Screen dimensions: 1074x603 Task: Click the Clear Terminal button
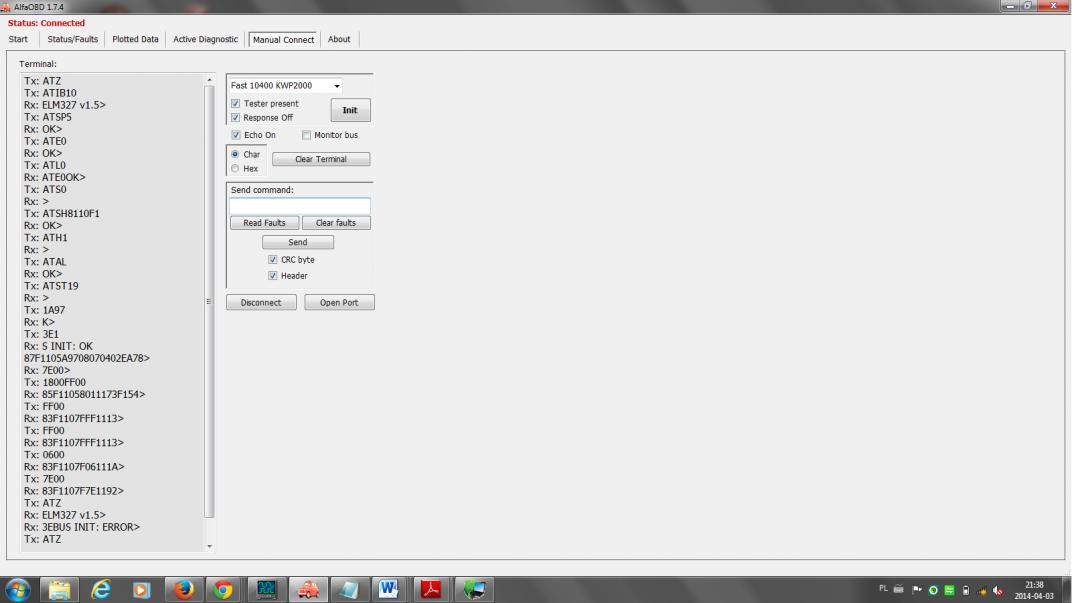(321, 159)
